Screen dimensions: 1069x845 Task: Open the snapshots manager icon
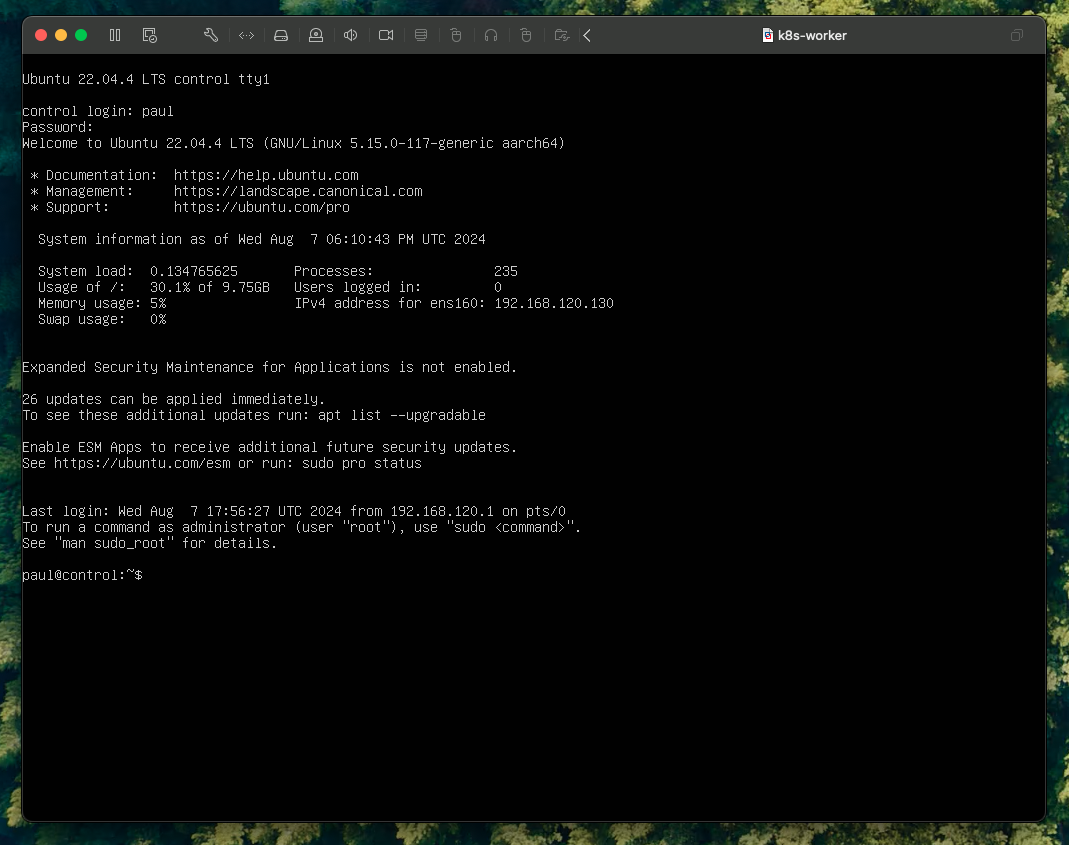(x=150, y=35)
